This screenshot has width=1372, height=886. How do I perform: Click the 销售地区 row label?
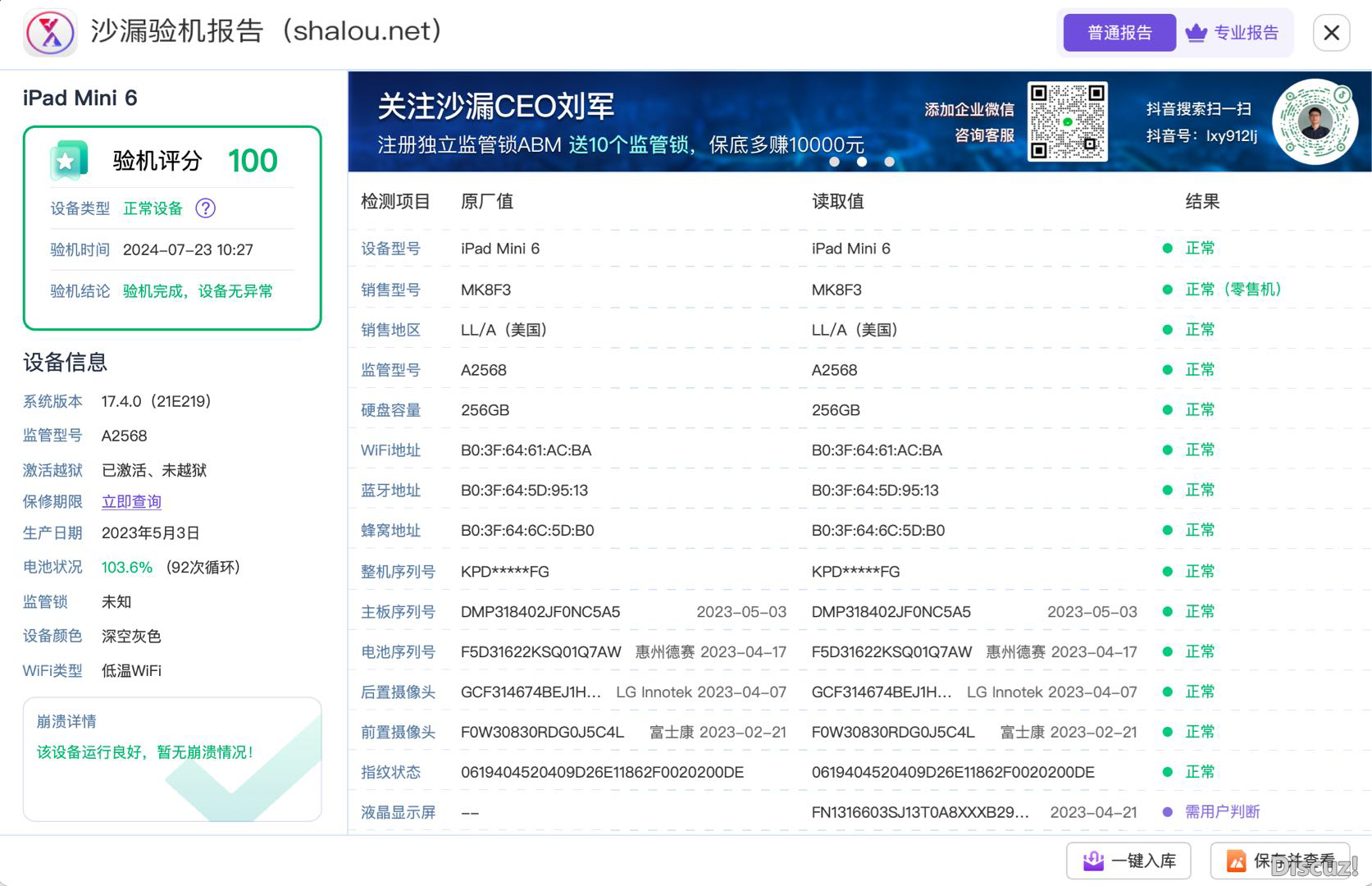pos(390,330)
